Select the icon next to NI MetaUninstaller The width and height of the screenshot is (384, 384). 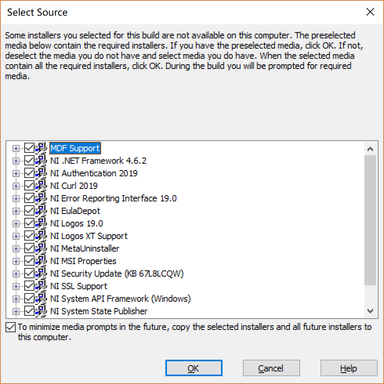pyautogui.click(x=41, y=248)
